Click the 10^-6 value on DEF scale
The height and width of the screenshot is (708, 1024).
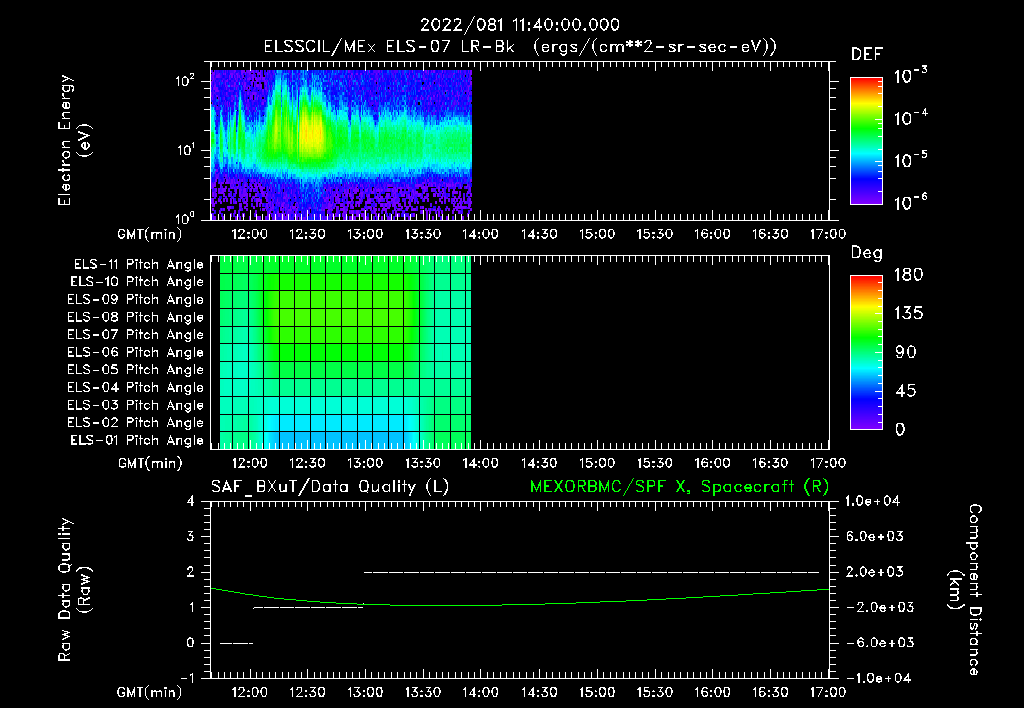click(910, 202)
